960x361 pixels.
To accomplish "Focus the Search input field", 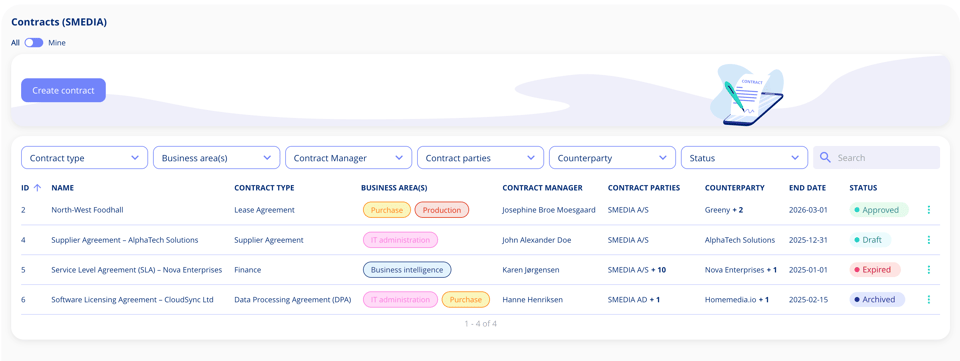I will point(876,158).
